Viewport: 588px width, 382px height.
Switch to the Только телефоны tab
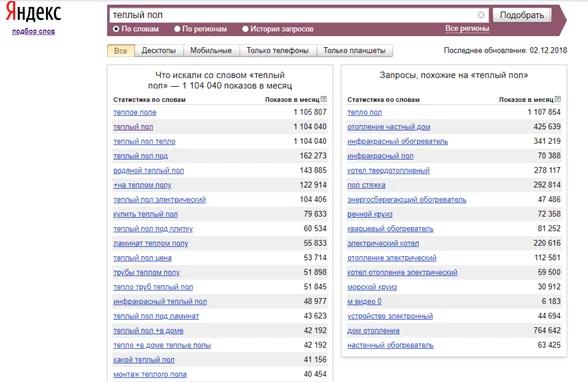point(278,51)
